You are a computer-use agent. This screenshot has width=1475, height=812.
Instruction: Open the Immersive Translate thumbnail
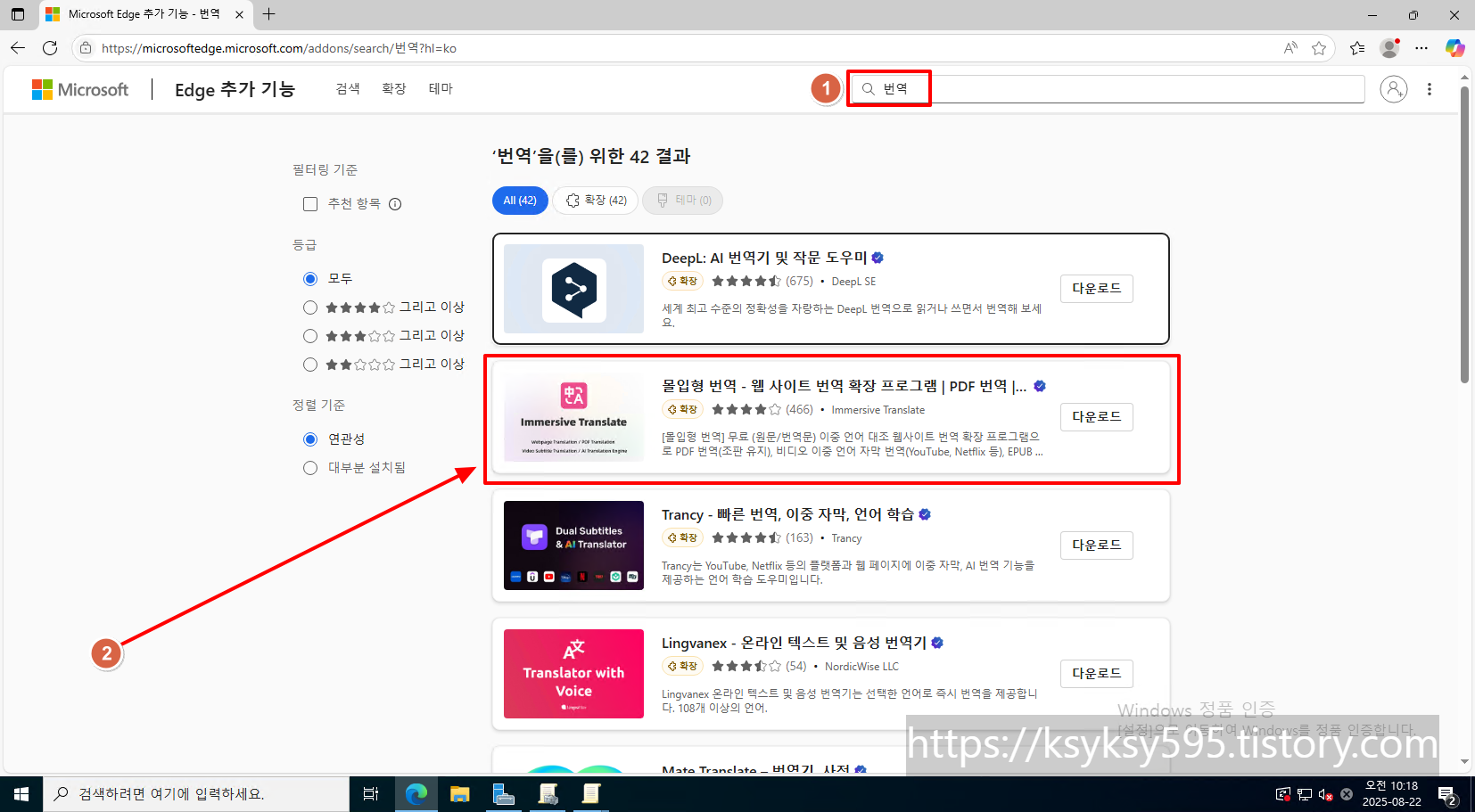[x=573, y=417]
